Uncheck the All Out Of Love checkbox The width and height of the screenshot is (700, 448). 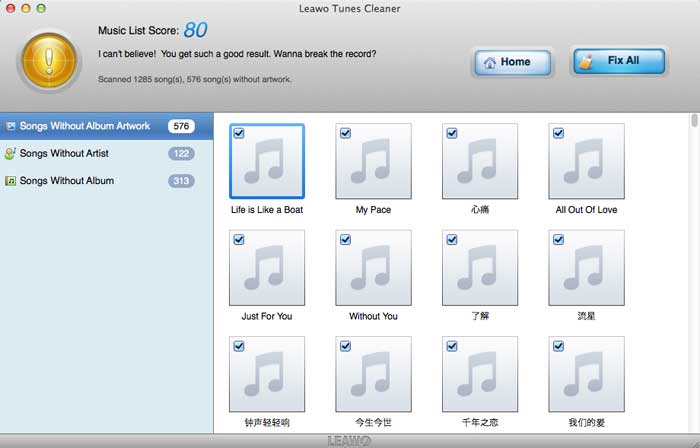[558, 133]
